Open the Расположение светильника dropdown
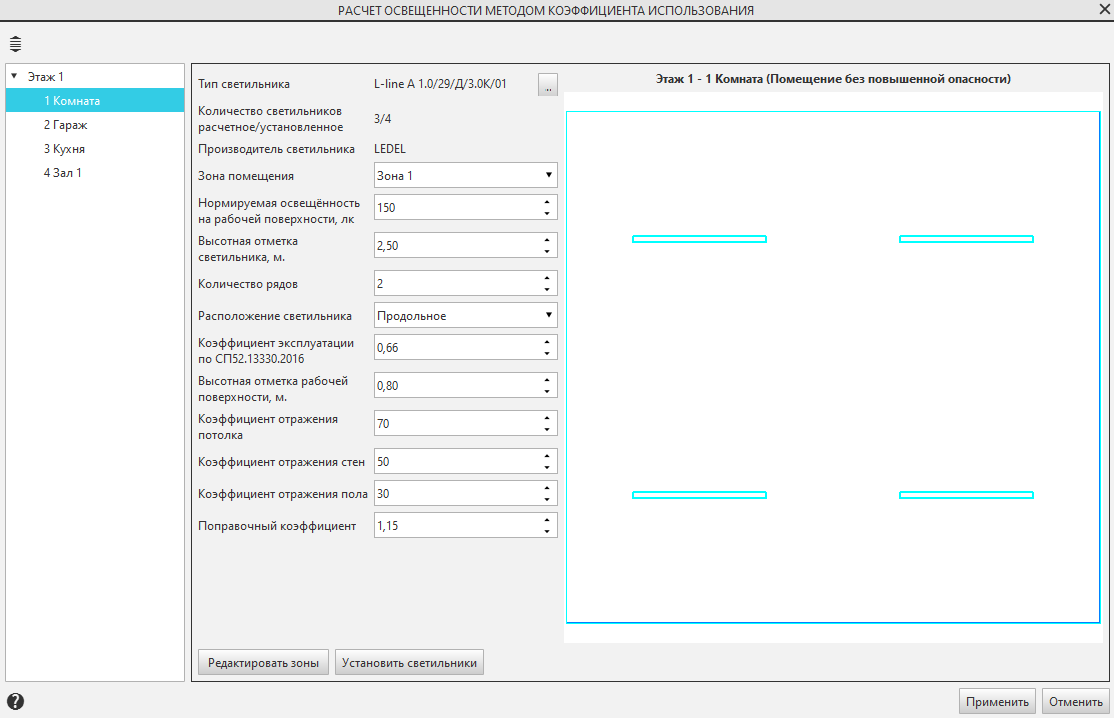Image resolution: width=1114 pixels, height=718 pixels. pyautogui.click(x=465, y=316)
